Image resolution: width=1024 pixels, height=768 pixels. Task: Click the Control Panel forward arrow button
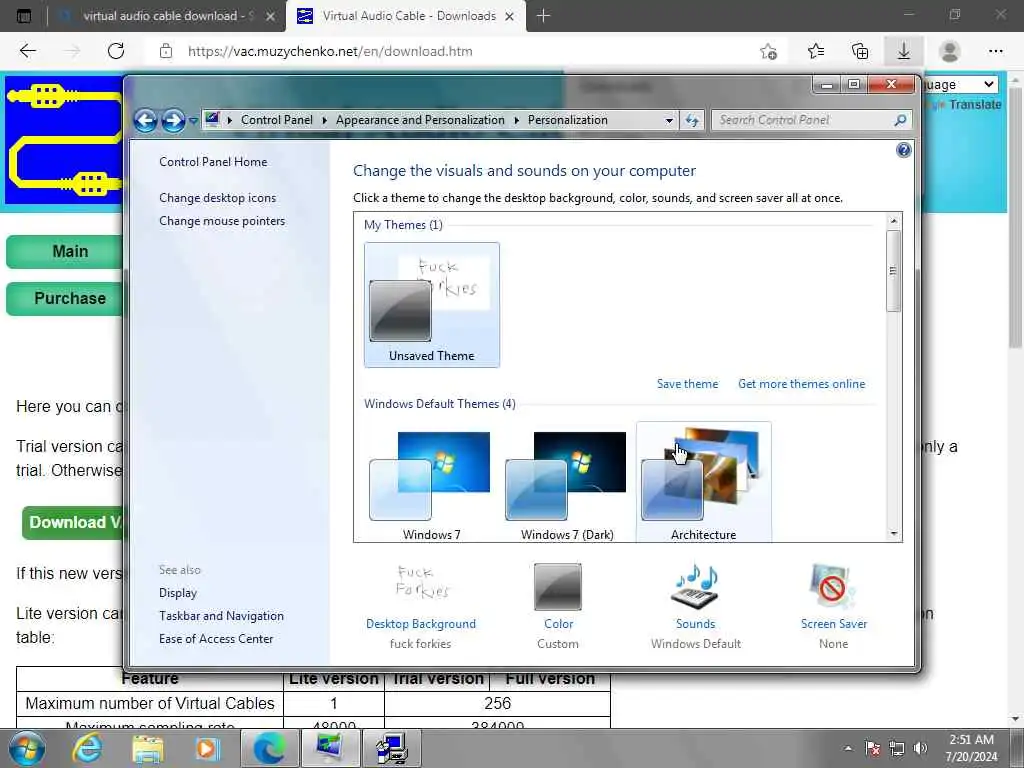pos(173,121)
